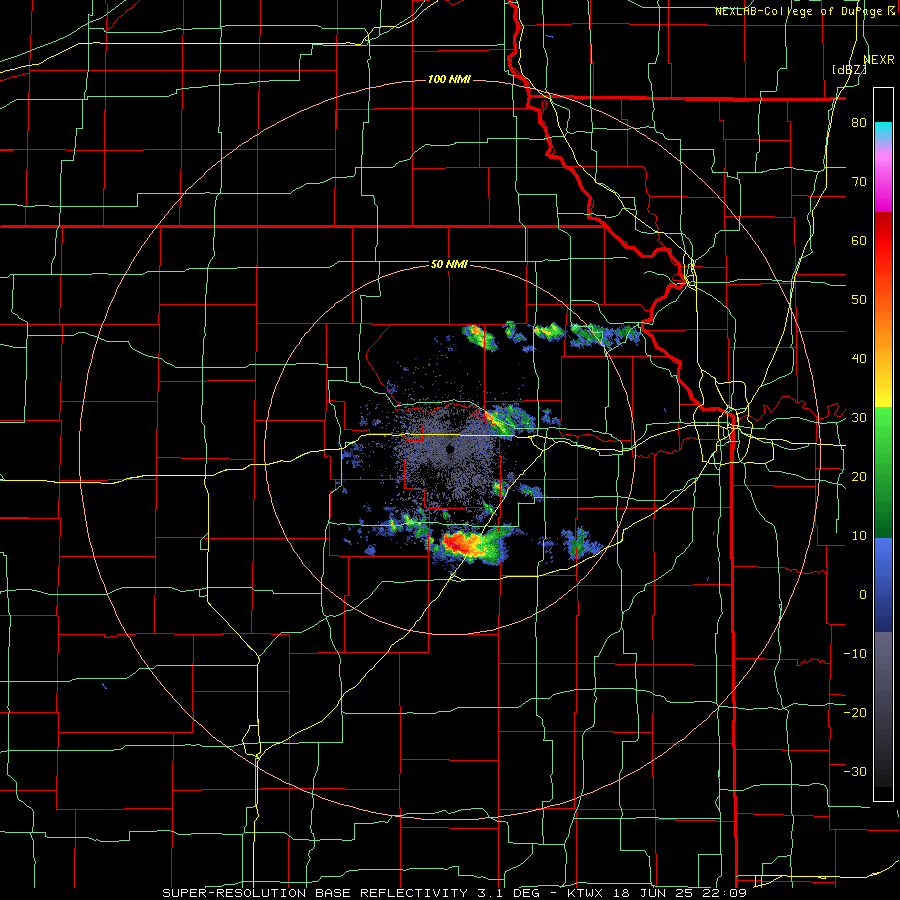Click the 40 value on dBZ scale
Screen dimensions: 900x900
[859, 359]
